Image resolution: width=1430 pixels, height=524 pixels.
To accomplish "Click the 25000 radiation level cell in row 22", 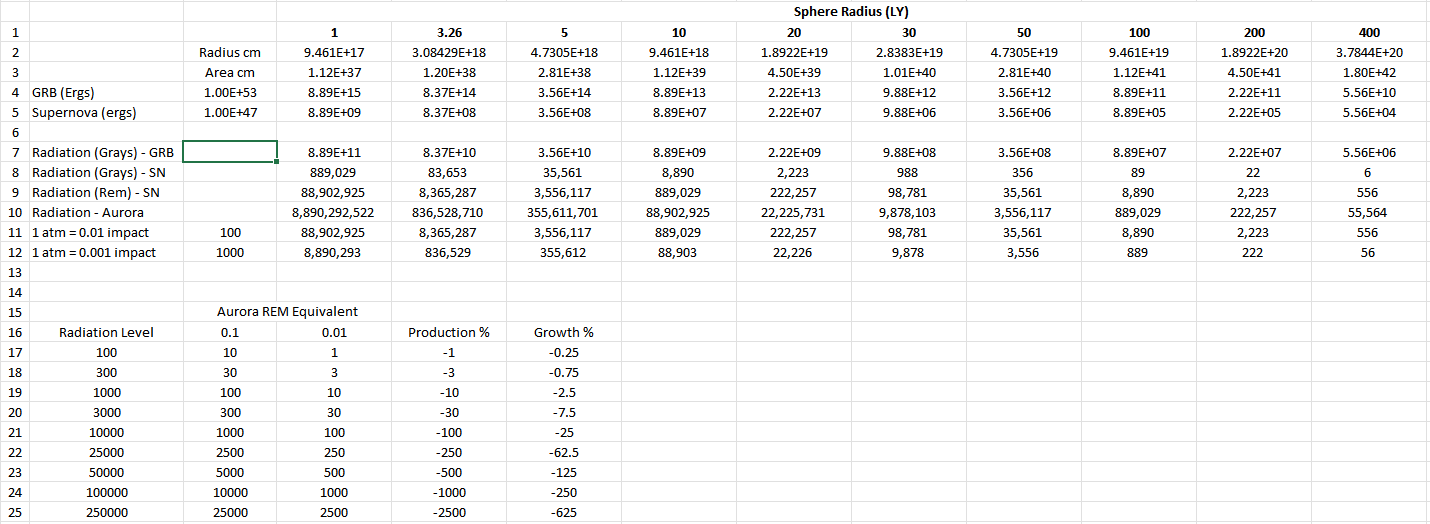I will (x=106, y=452).
